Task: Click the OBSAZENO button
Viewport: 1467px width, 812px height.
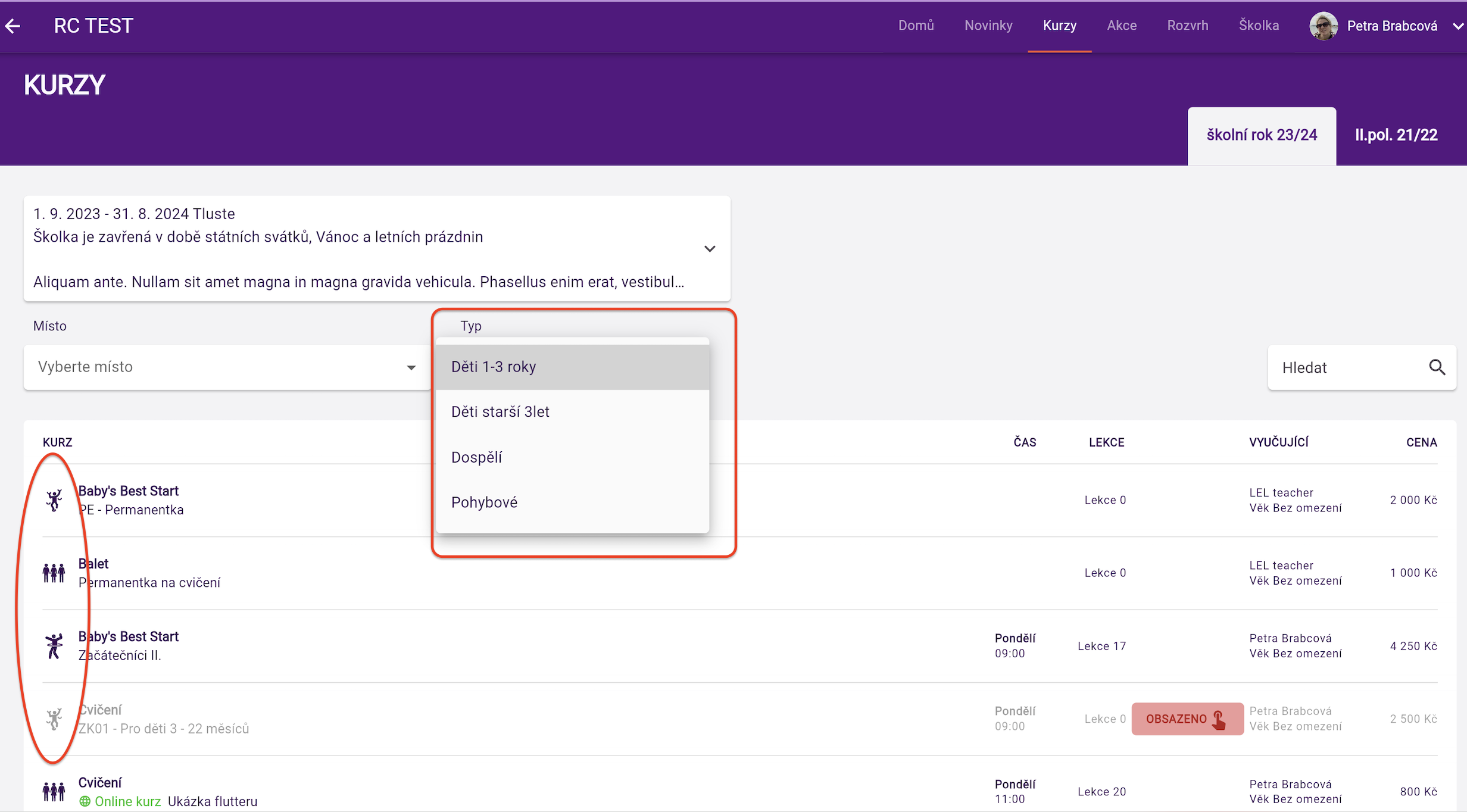Action: click(x=1187, y=719)
